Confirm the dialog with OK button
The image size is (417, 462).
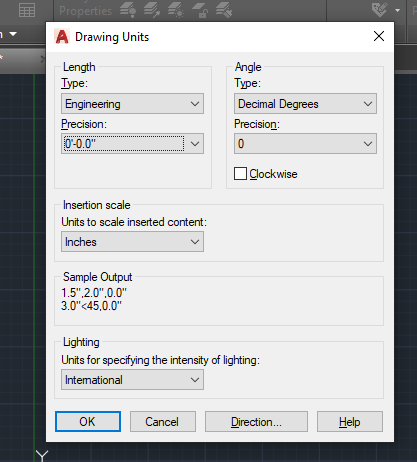pos(88,422)
